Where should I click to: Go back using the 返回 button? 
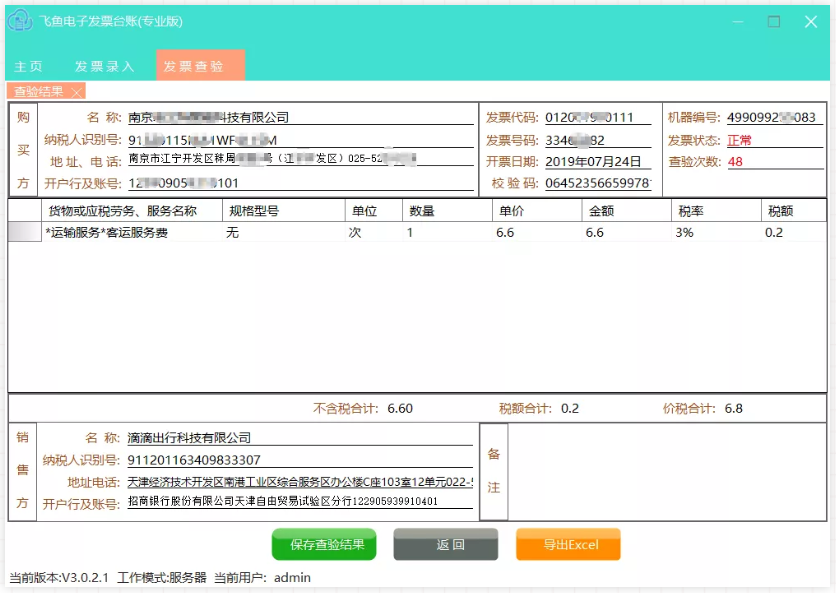[x=446, y=544]
